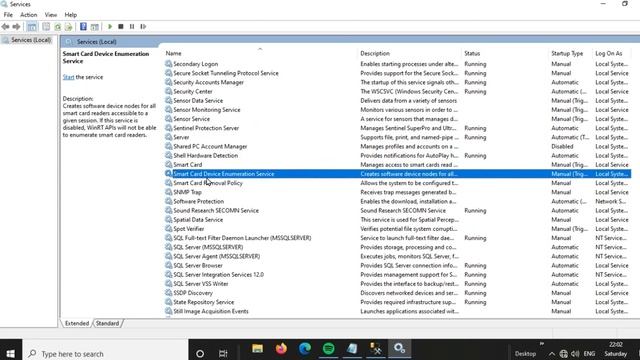Open the Action menu
The height and width of the screenshot is (360, 640).
29,15
